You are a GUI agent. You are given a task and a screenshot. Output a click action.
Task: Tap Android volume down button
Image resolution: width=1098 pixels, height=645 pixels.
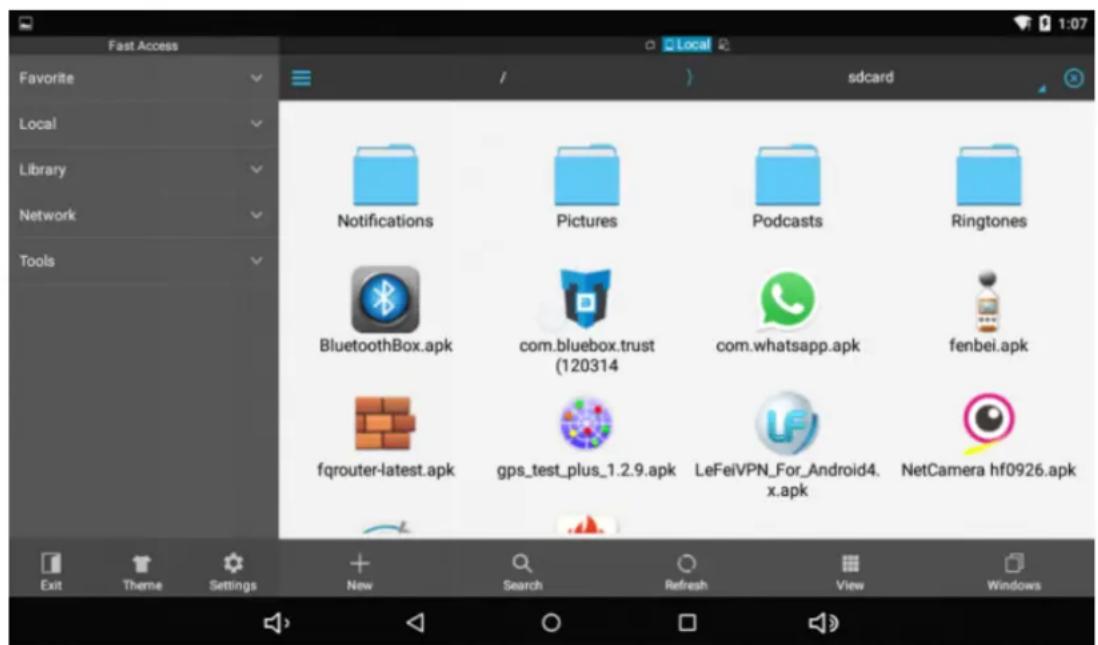point(277,622)
